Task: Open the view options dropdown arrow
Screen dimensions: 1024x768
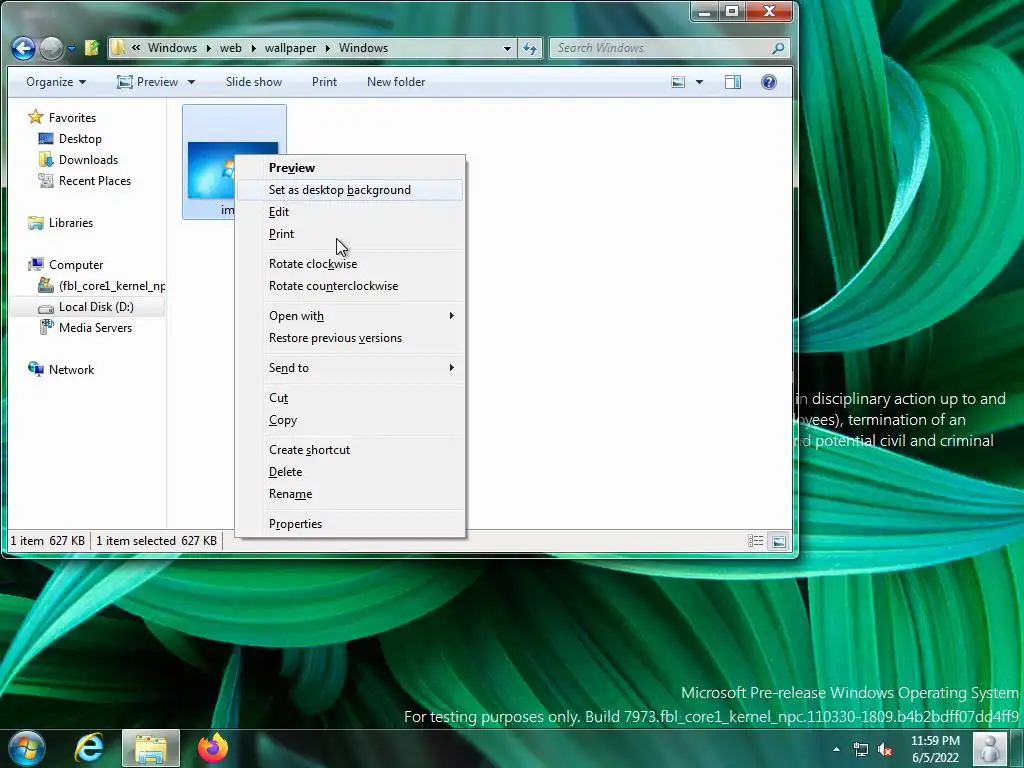Action: click(x=699, y=82)
